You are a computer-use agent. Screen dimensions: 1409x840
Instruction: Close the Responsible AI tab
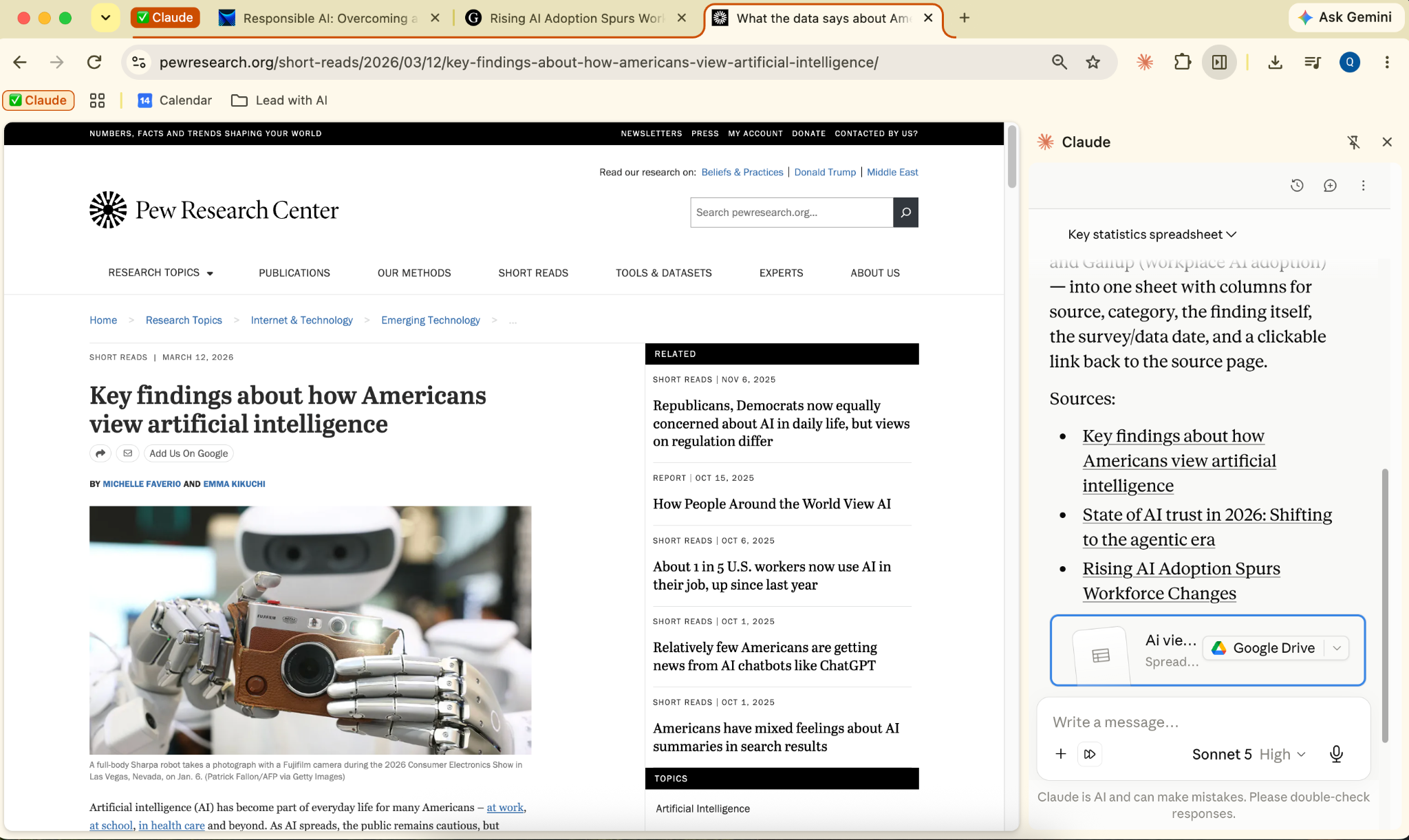435,19
